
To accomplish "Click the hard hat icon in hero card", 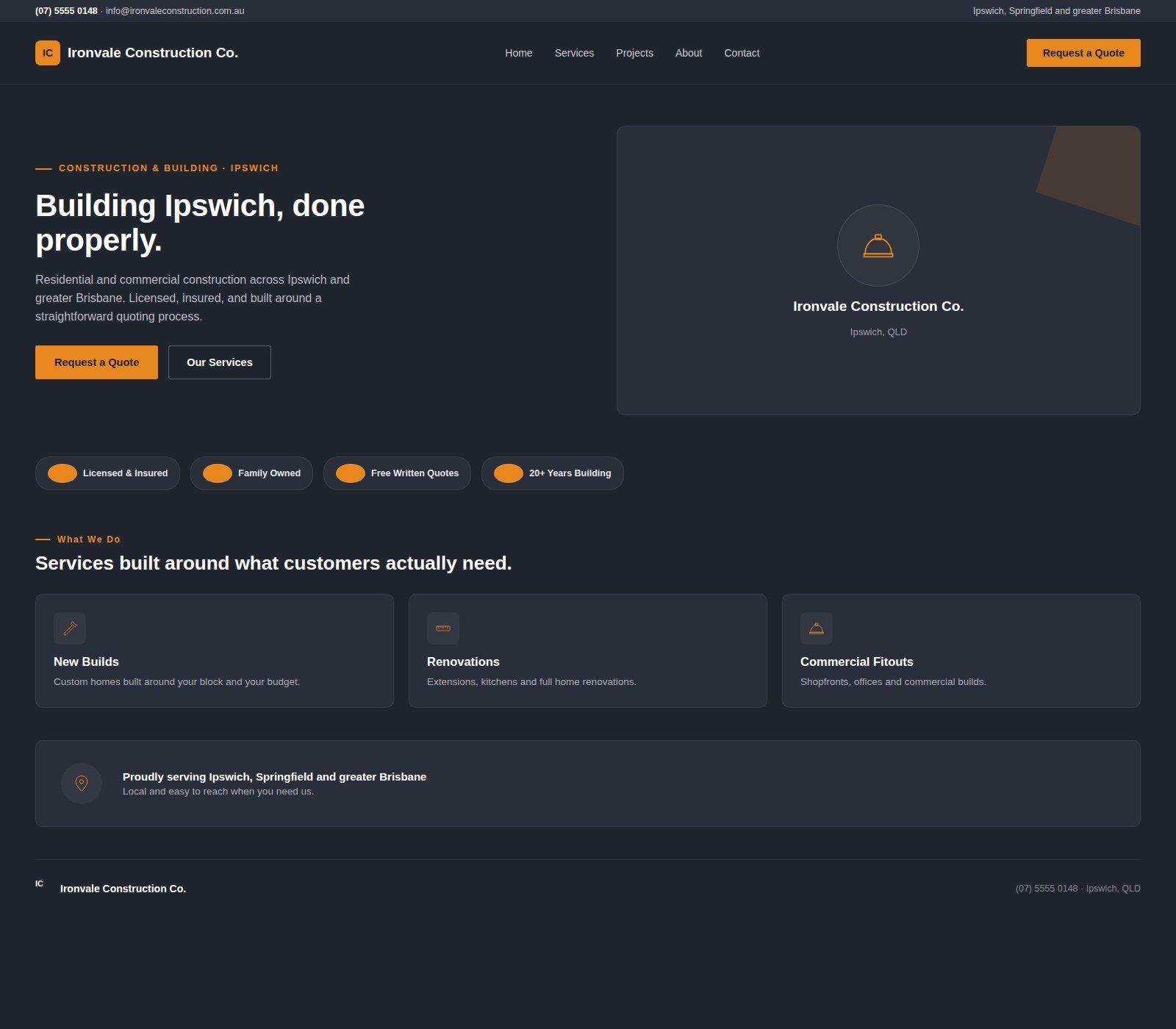I will coord(878,245).
